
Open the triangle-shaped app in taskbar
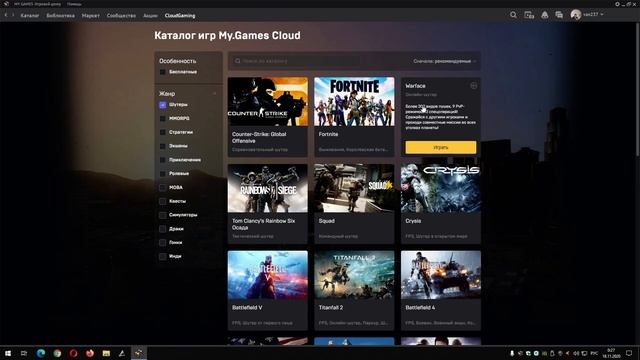122,353
